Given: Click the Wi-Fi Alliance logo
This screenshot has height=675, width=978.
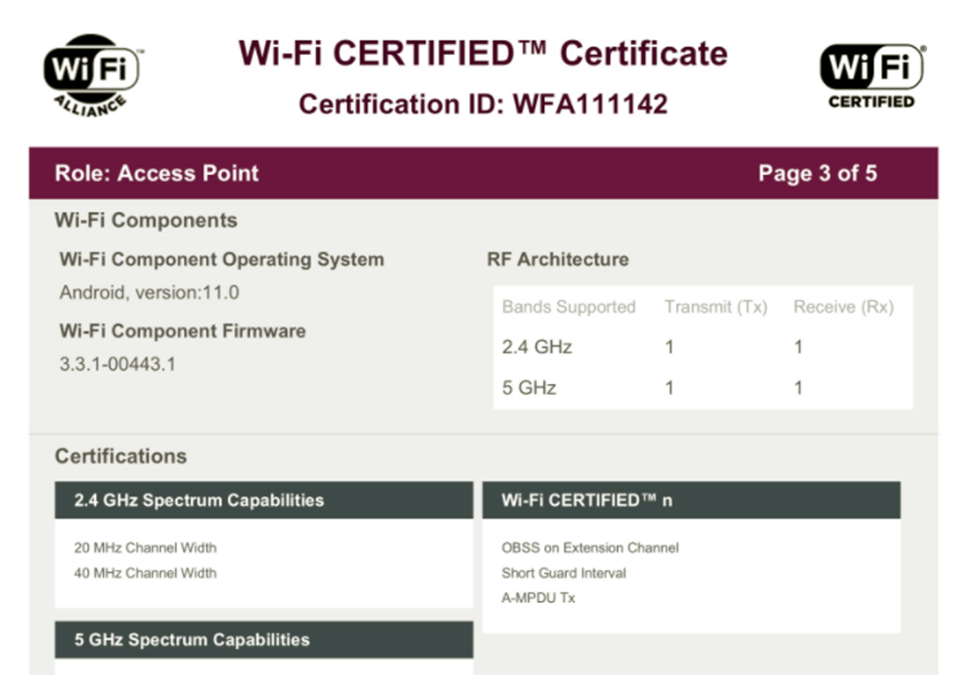Looking at the screenshot, I should coord(92,75).
